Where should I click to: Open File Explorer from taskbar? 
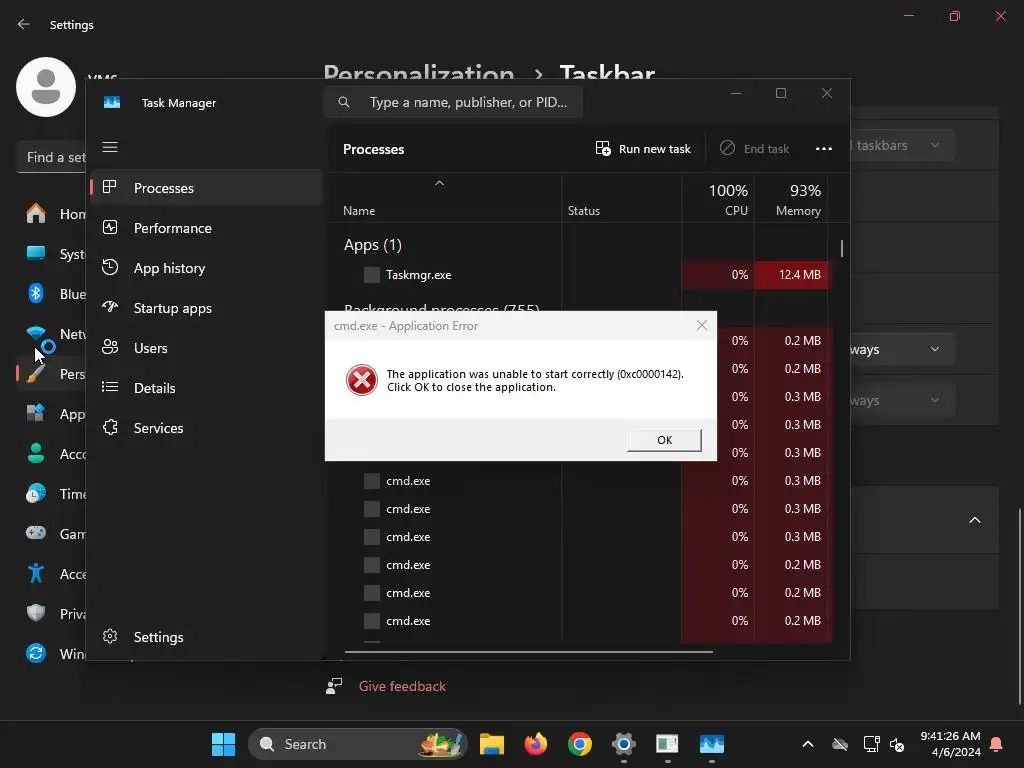[x=492, y=744]
